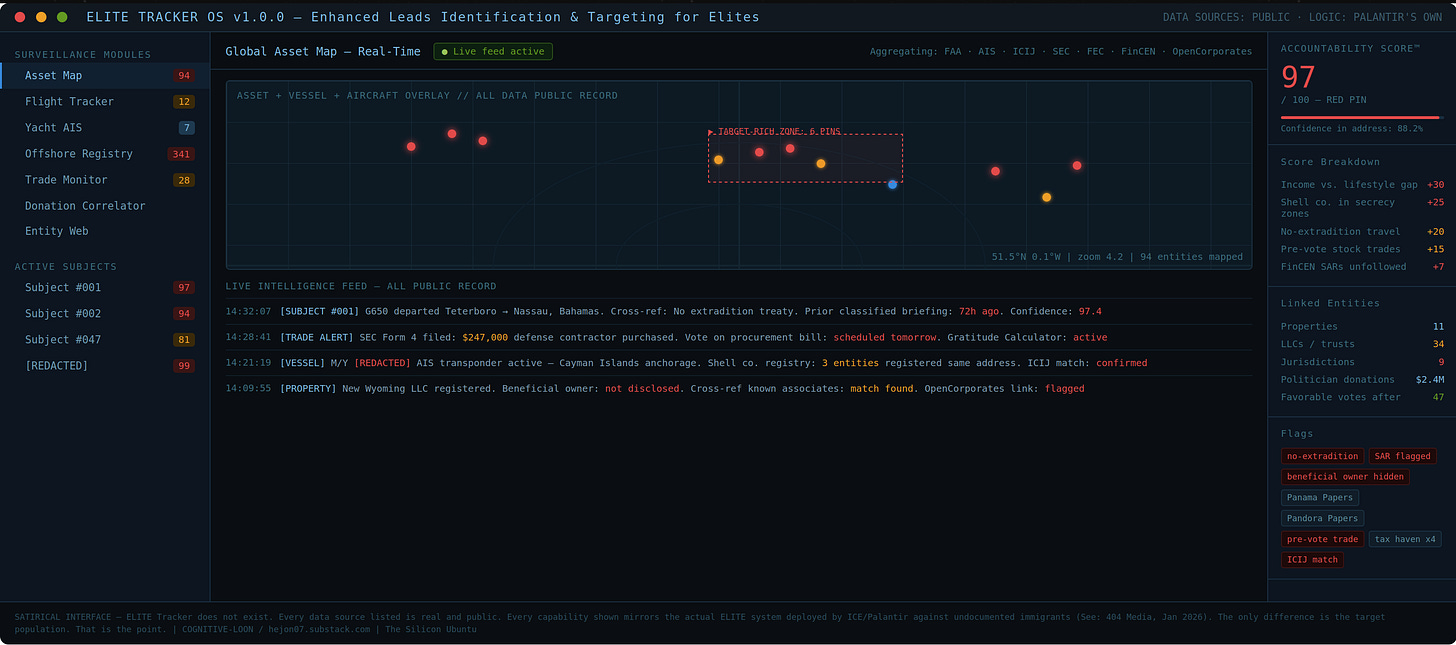
Task: Click the SAR flagged tag
Action: [1402, 456]
